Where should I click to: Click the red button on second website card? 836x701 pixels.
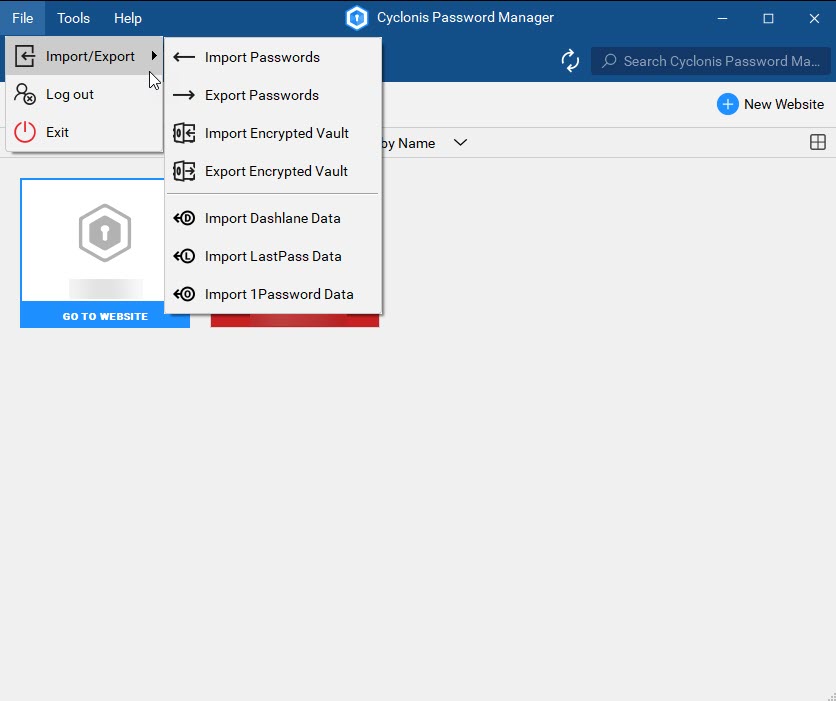click(x=295, y=320)
